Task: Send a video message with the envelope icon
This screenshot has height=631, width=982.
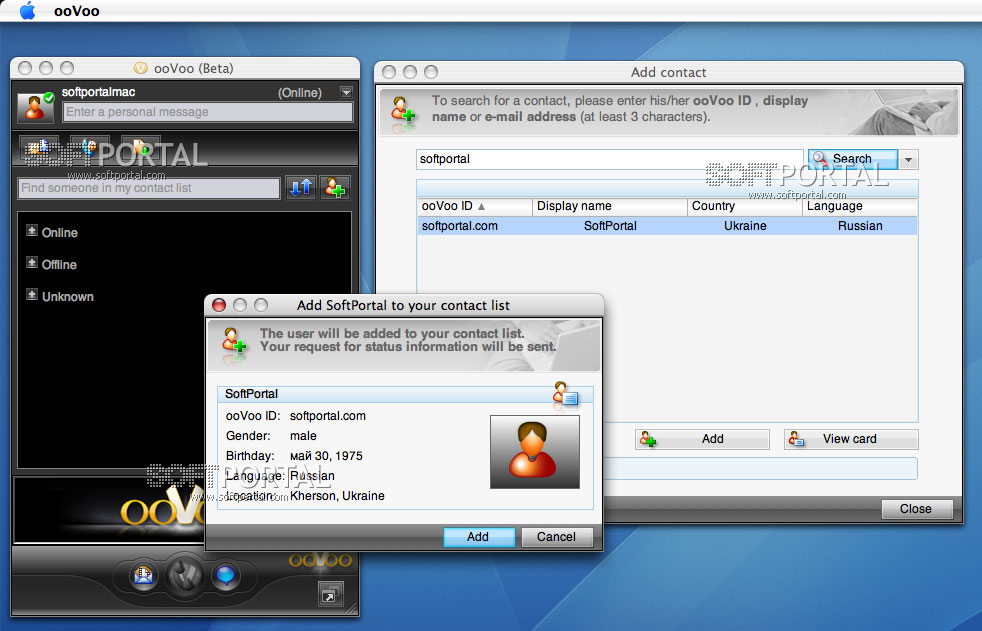Action: [144, 575]
